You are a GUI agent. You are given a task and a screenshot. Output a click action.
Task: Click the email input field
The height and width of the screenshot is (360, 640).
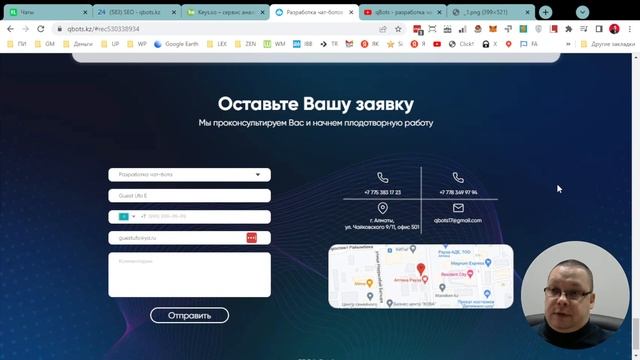coord(189,238)
